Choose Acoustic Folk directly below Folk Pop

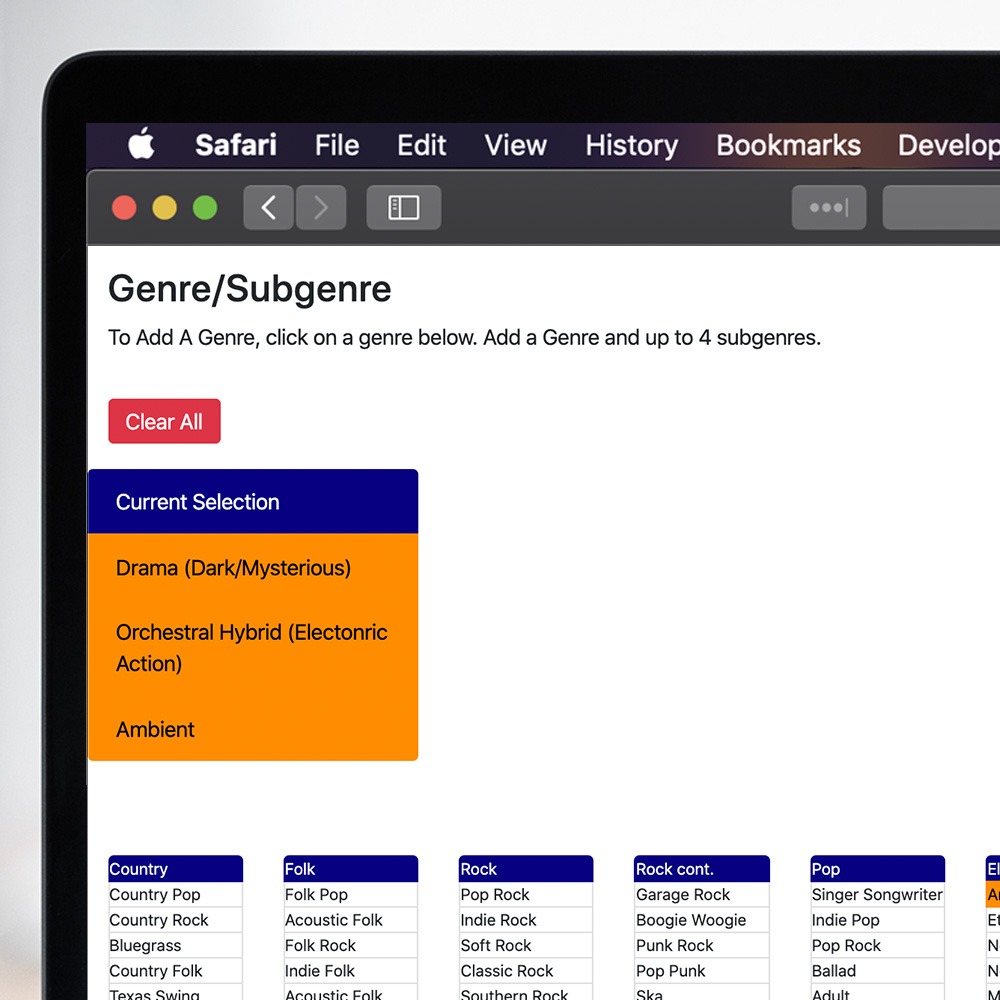[x=351, y=920]
